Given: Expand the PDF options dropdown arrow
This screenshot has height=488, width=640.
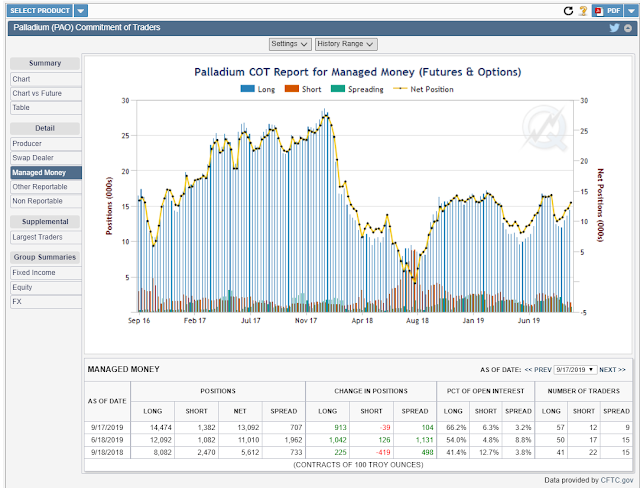Looking at the screenshot, I should tap(631, 11).
